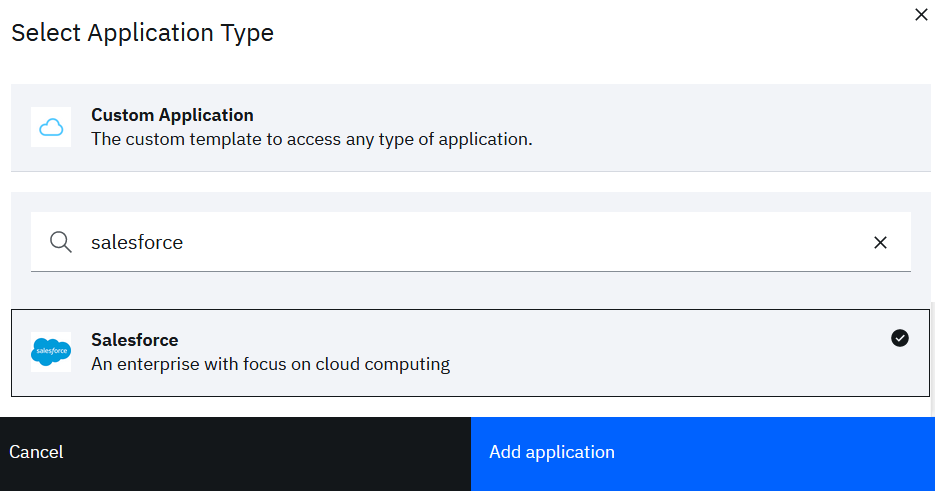Click 'The custom template to access' description
The height and width of the screenshot is (491, 935).
tap(312, 139)
